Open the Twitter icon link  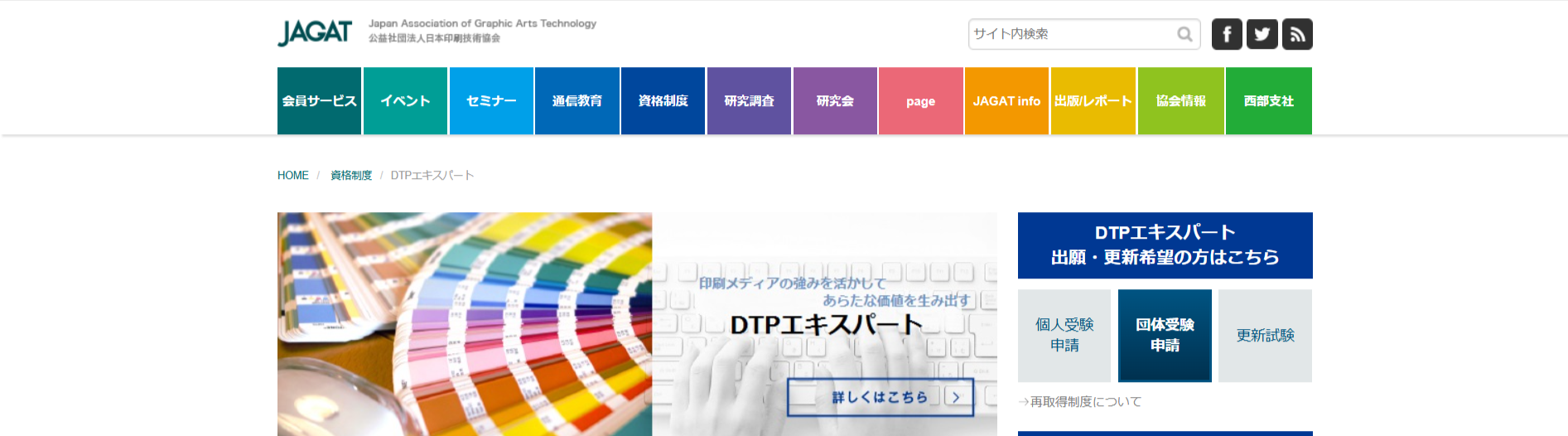click(x=1262, y=34)
